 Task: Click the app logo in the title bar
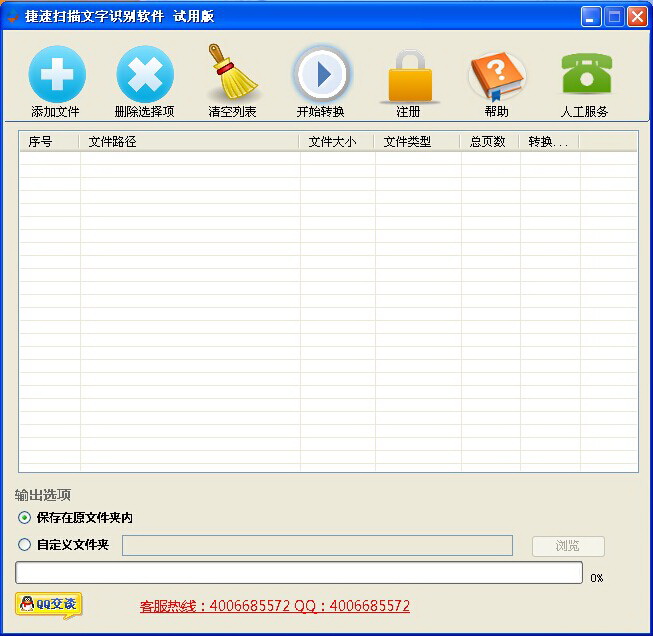12,17
